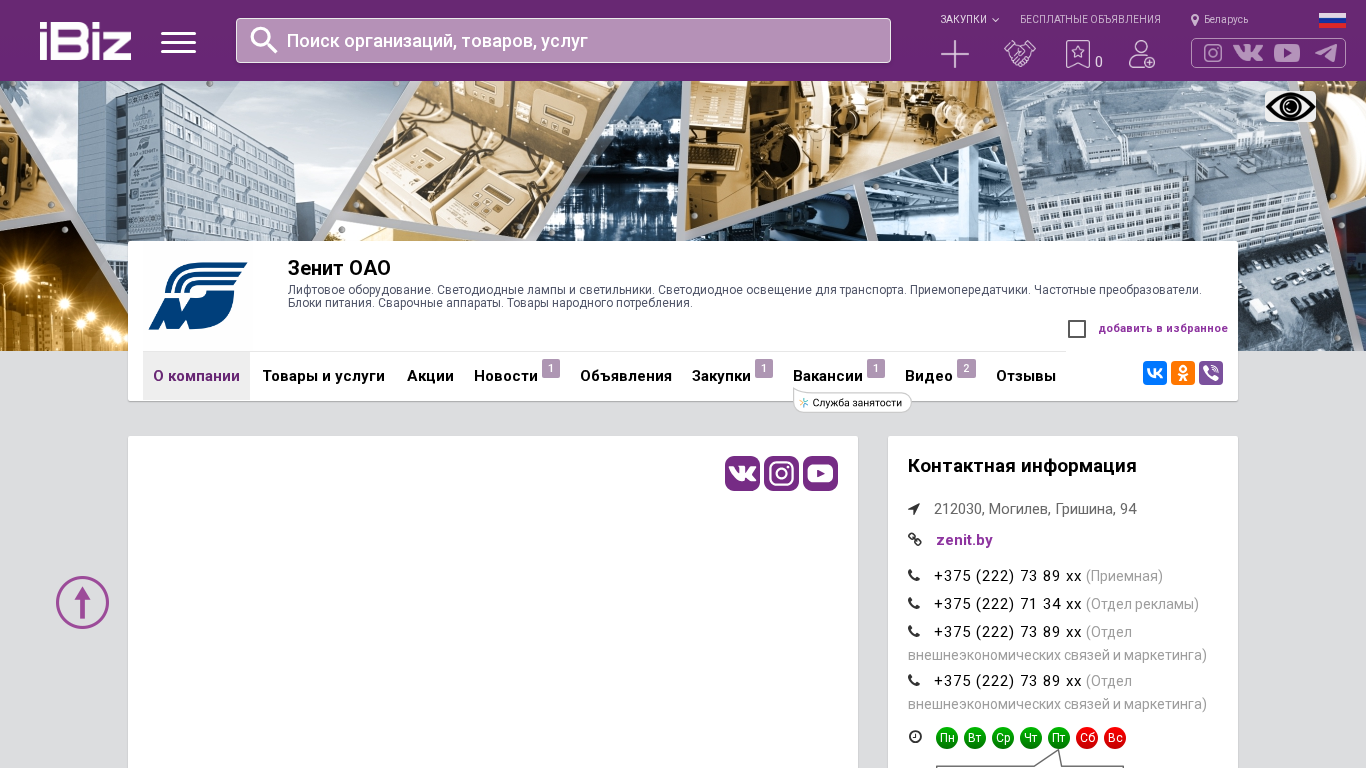This screenshot has height=768, width=1366.
Task: Click phone icon beside Отдел рекламы number
Action: pos(914,604)
